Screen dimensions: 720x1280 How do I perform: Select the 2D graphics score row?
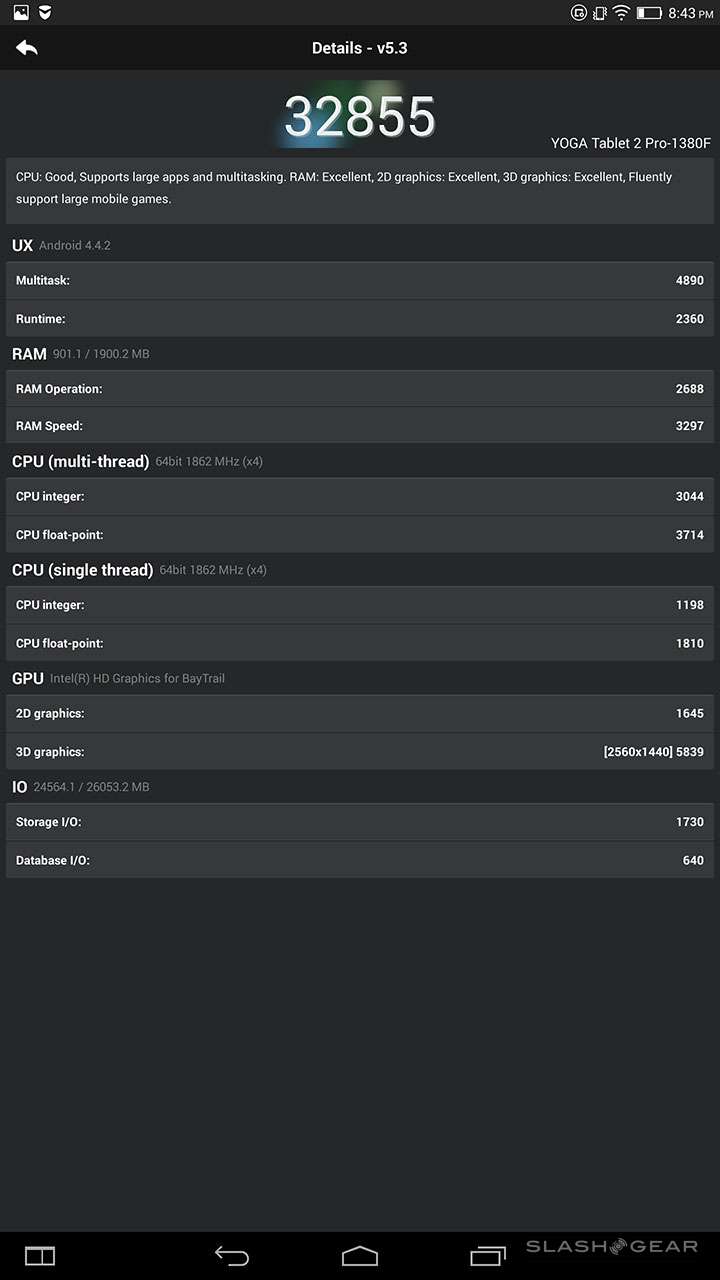click(360, 714)
